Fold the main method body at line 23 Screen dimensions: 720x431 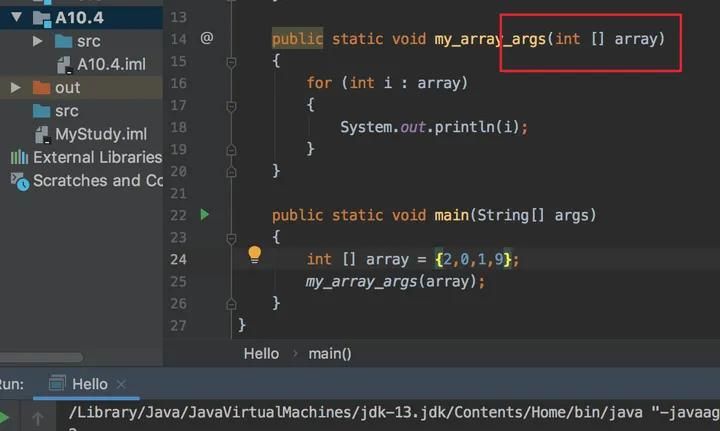[231, 237]
